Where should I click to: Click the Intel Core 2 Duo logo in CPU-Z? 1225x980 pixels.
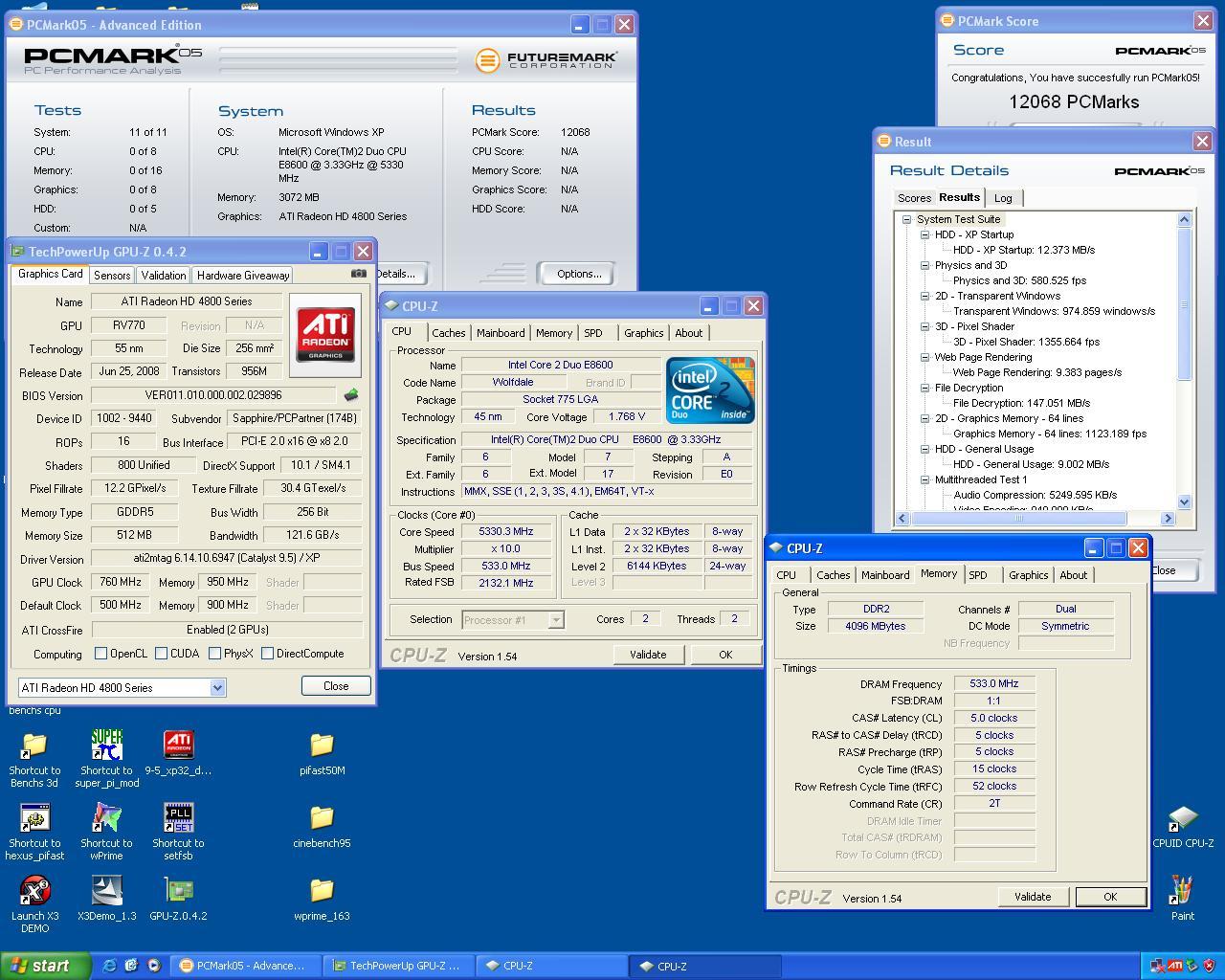pos(710,390)
